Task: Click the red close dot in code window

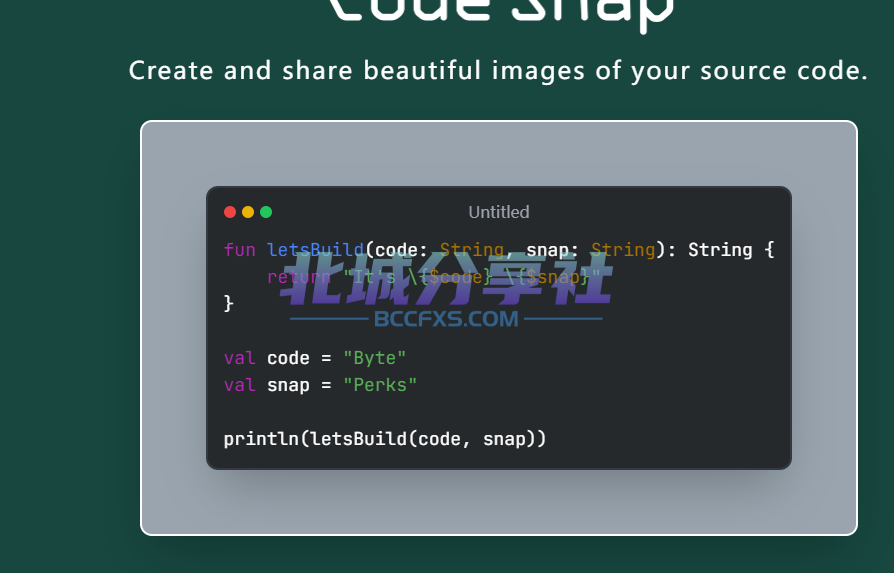Action: (230, 212)
